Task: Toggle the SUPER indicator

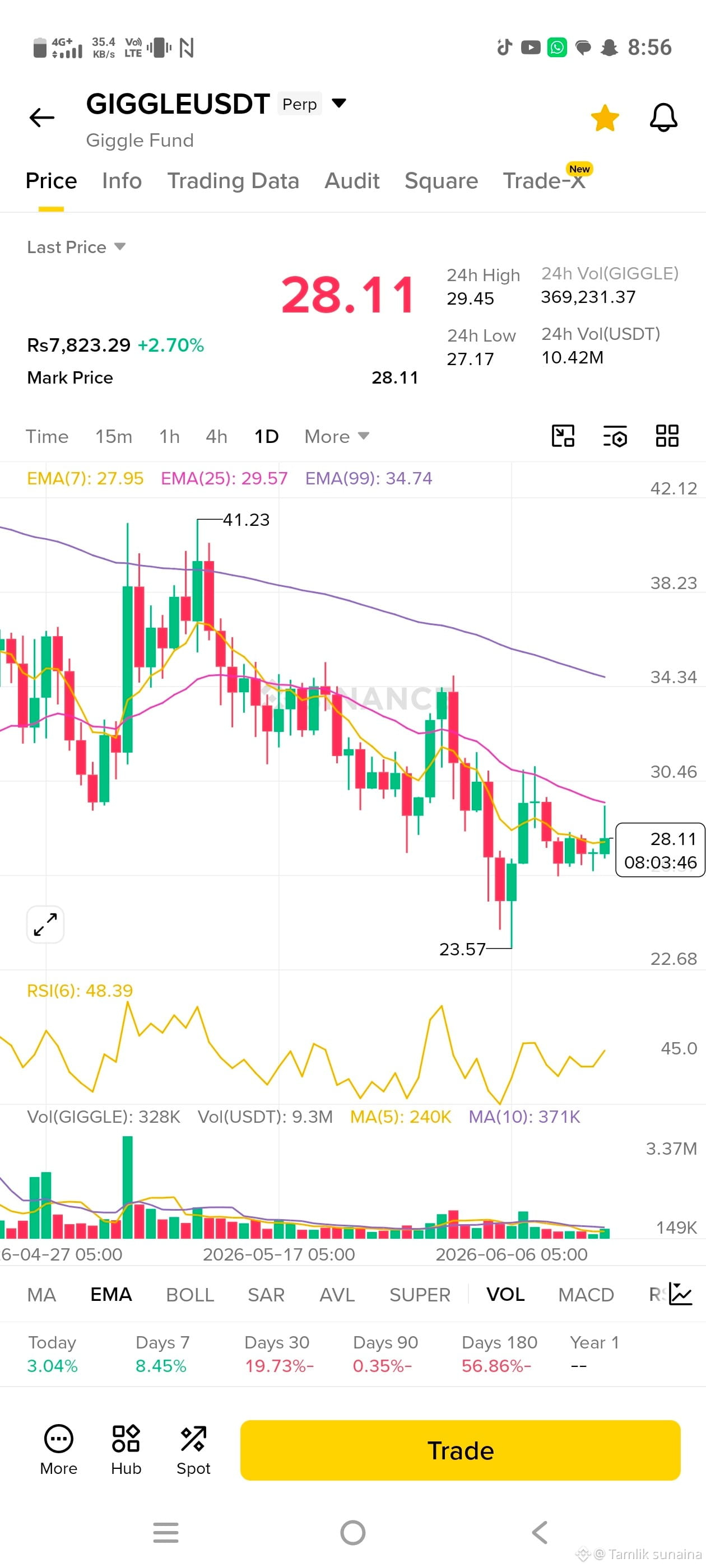Action: click(420, 1295)
